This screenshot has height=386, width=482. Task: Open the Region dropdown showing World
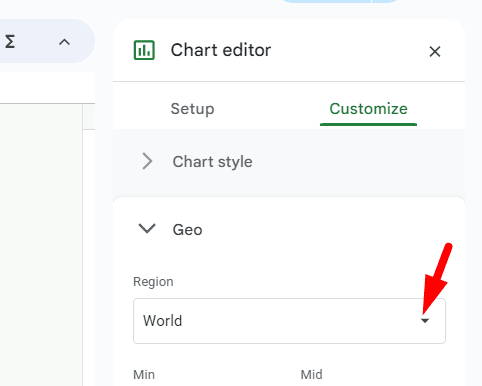tap(289, 321)
